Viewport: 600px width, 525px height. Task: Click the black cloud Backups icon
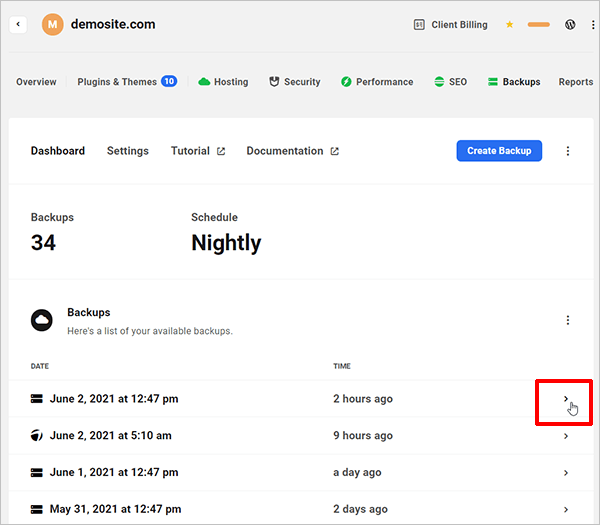(42, 320)
